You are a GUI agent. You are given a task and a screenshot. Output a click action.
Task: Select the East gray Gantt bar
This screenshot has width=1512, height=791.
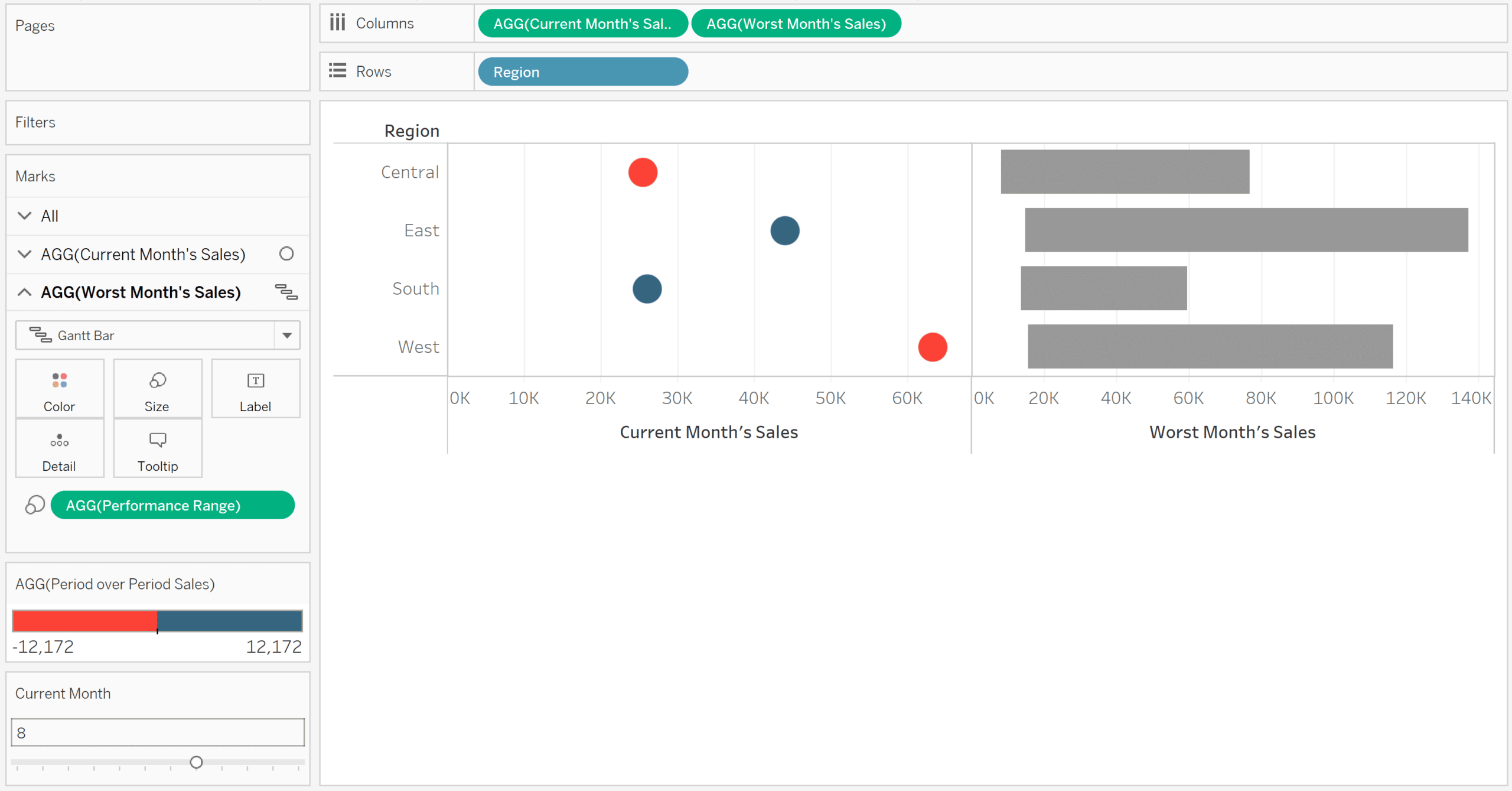pyautogui.click(x=1247, y=230)
